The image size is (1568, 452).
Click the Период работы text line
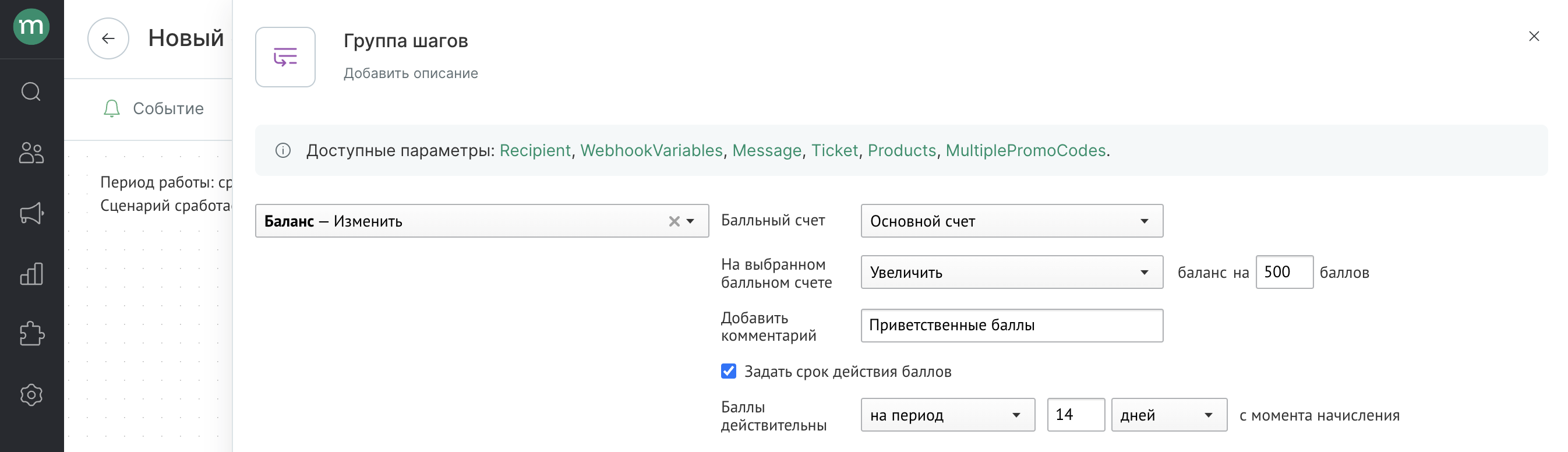point(166,182)
